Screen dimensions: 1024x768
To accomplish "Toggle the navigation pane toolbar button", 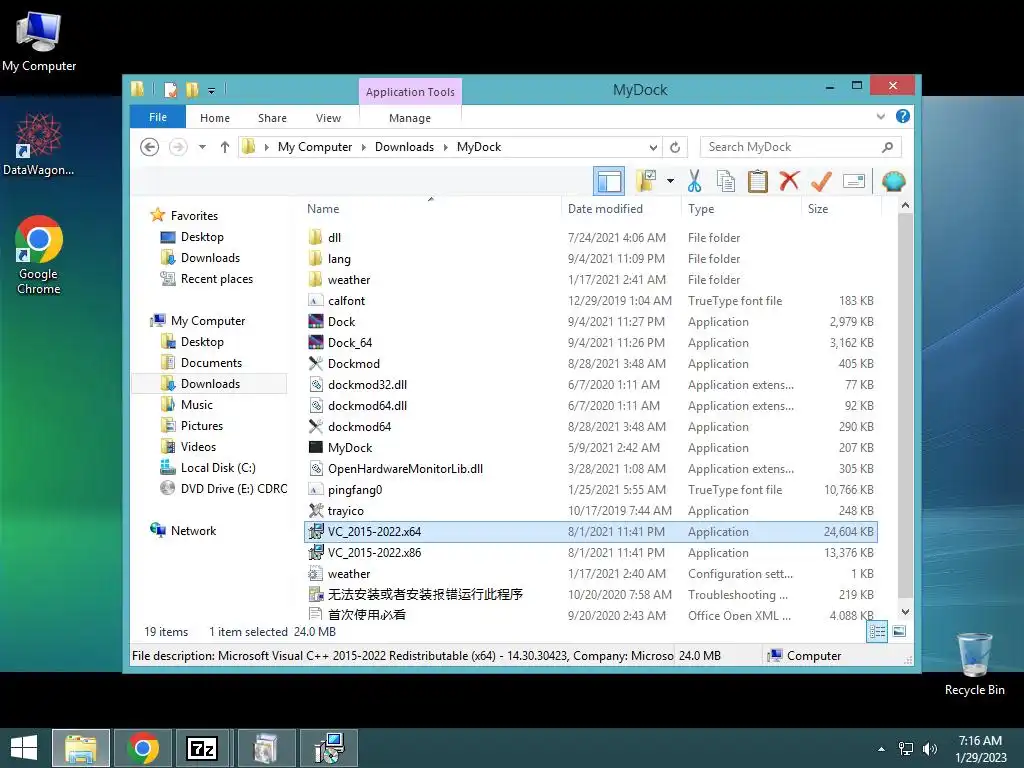I will tap(609, 181).
